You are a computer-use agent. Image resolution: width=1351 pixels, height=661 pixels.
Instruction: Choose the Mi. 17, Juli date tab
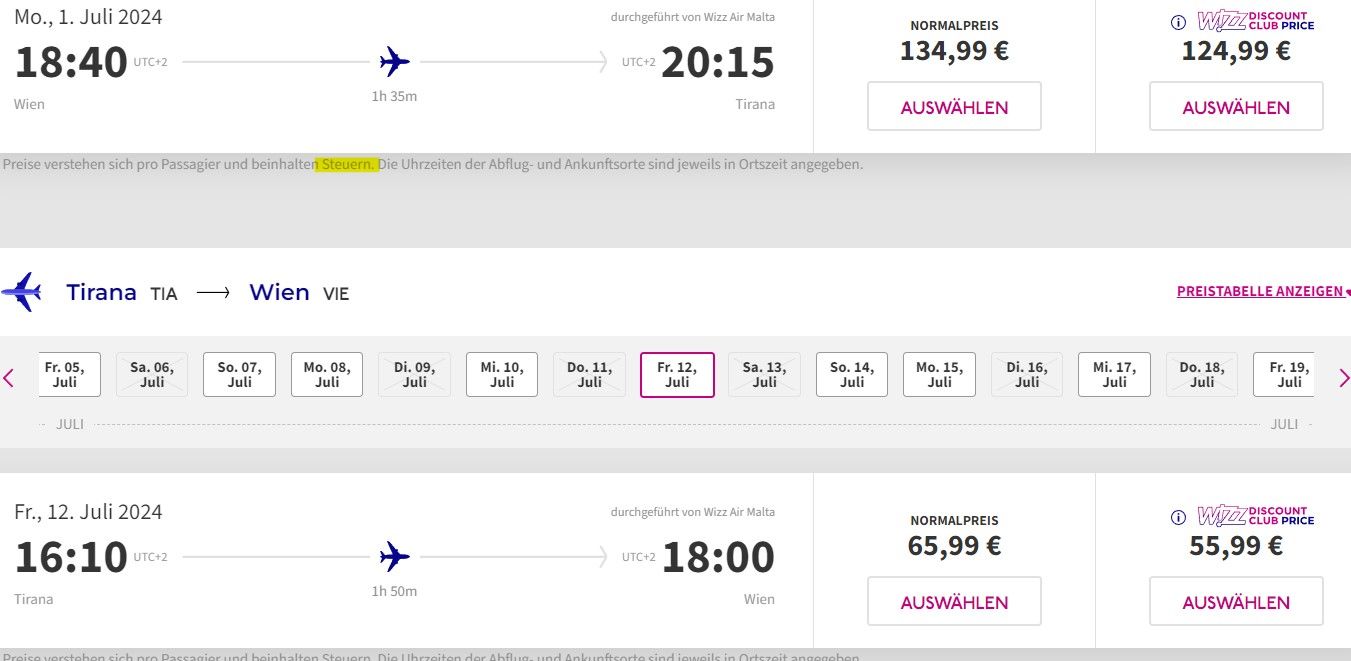[1114, 375]
